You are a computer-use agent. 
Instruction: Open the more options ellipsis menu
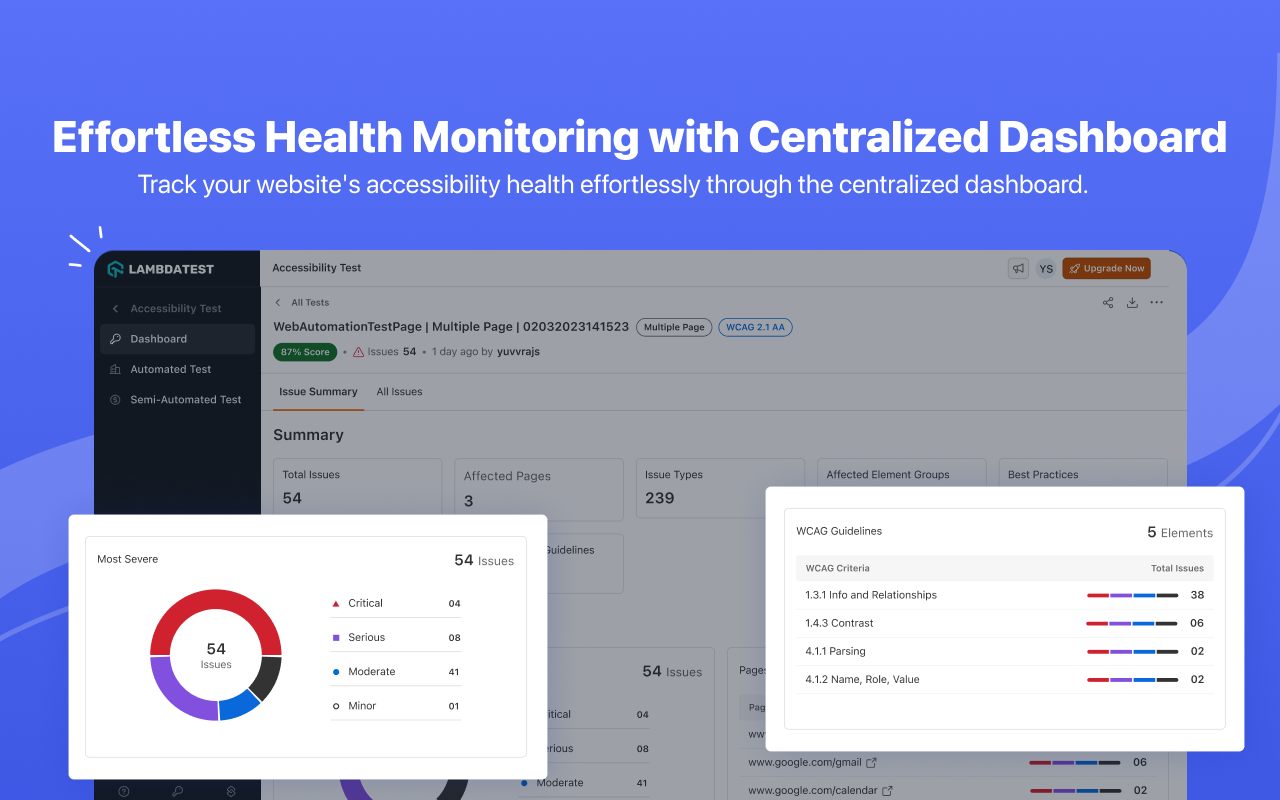tap(1157, 302)
